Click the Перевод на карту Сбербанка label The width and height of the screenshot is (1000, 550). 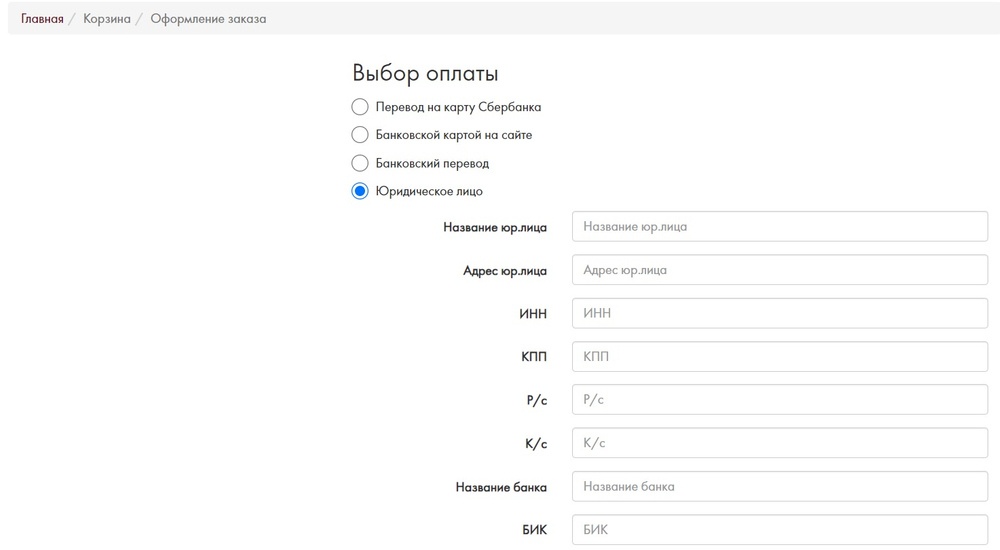coord(458,107)
